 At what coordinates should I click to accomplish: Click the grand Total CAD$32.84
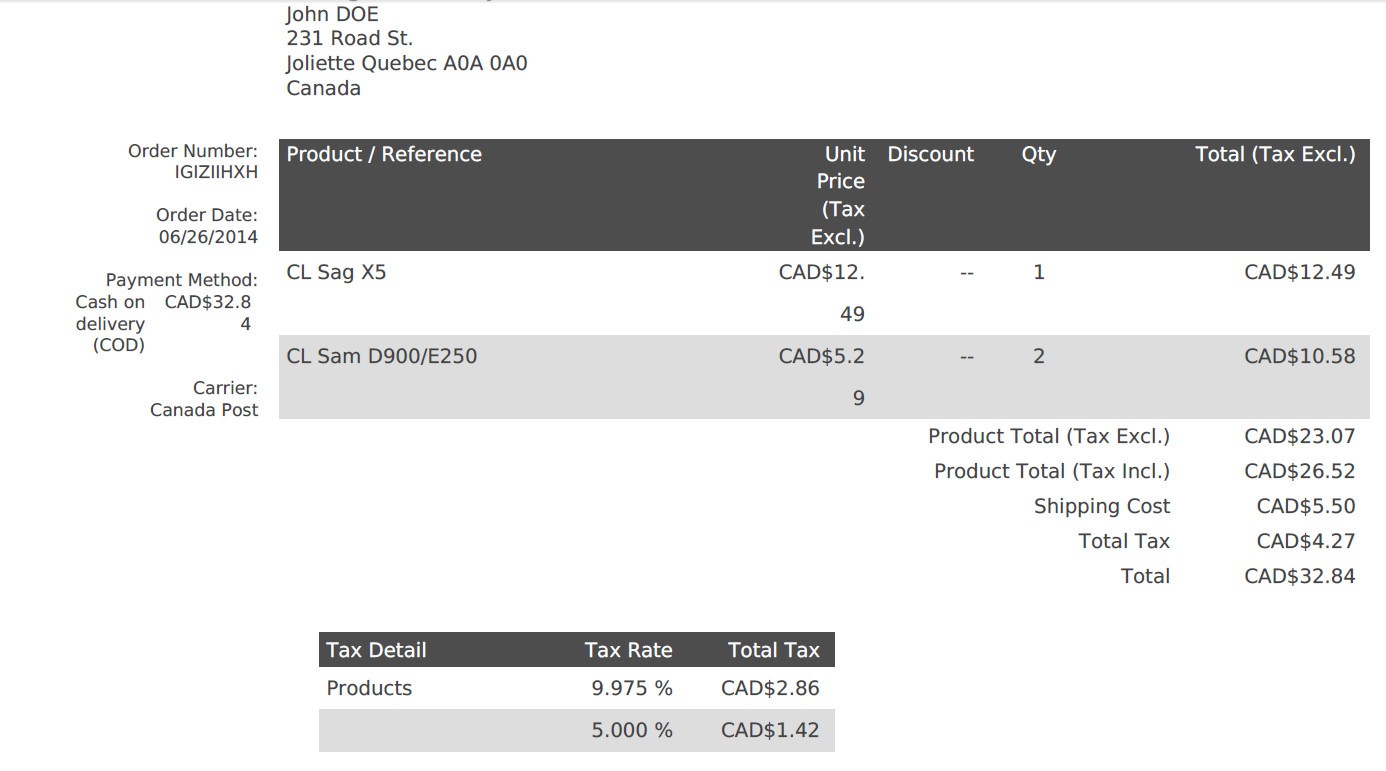point(1300,576)
